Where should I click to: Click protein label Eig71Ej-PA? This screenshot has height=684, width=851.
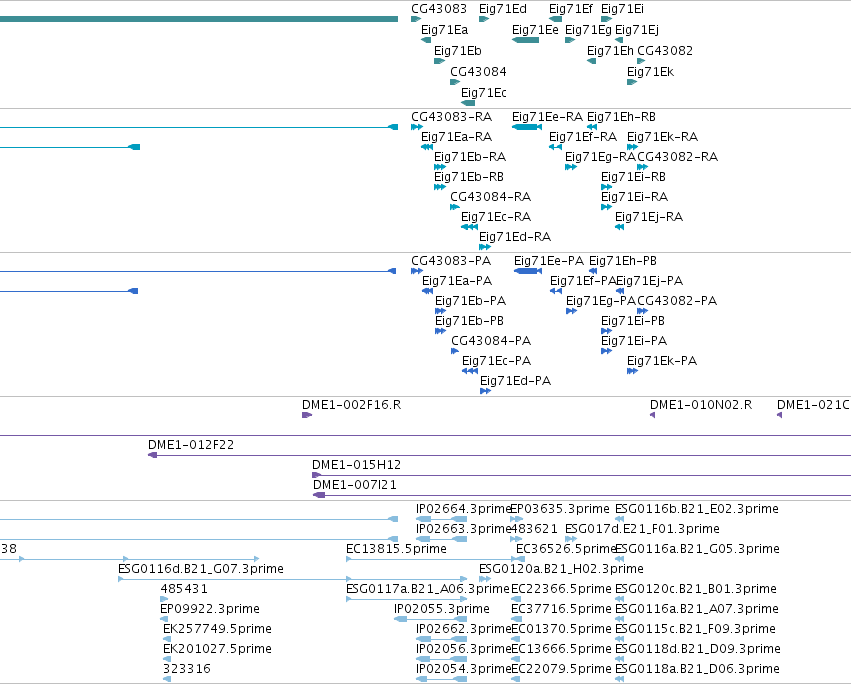coord(649,282)
